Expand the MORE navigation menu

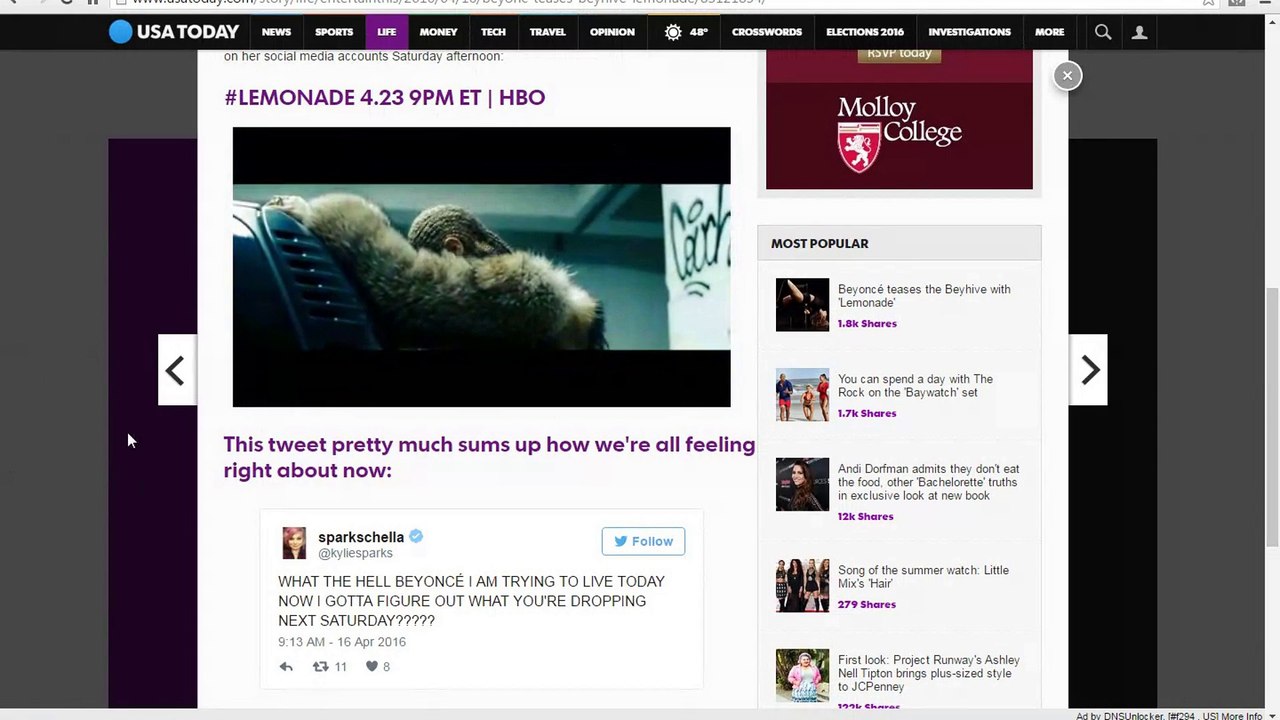[1050, 32]
